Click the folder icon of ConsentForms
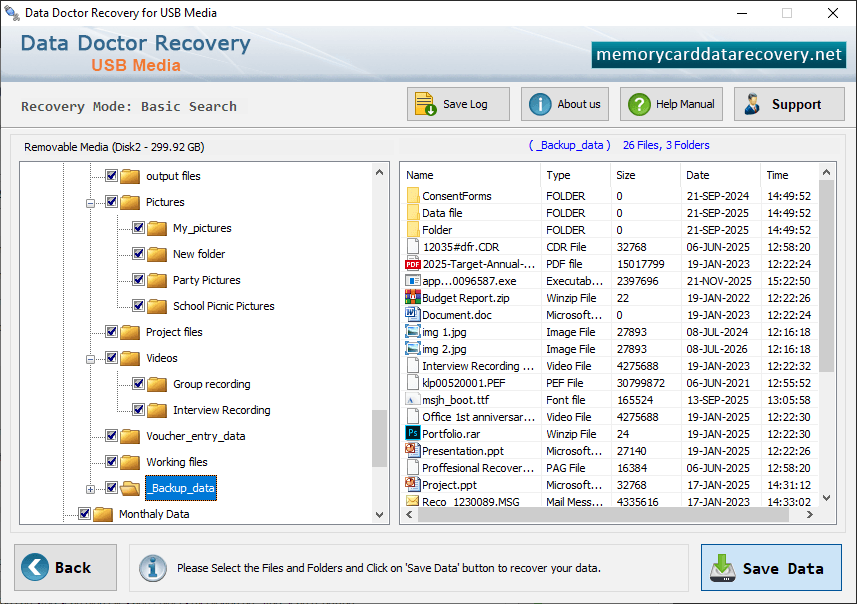The width and height of the screenshot is (857, 604). point(413,195)
